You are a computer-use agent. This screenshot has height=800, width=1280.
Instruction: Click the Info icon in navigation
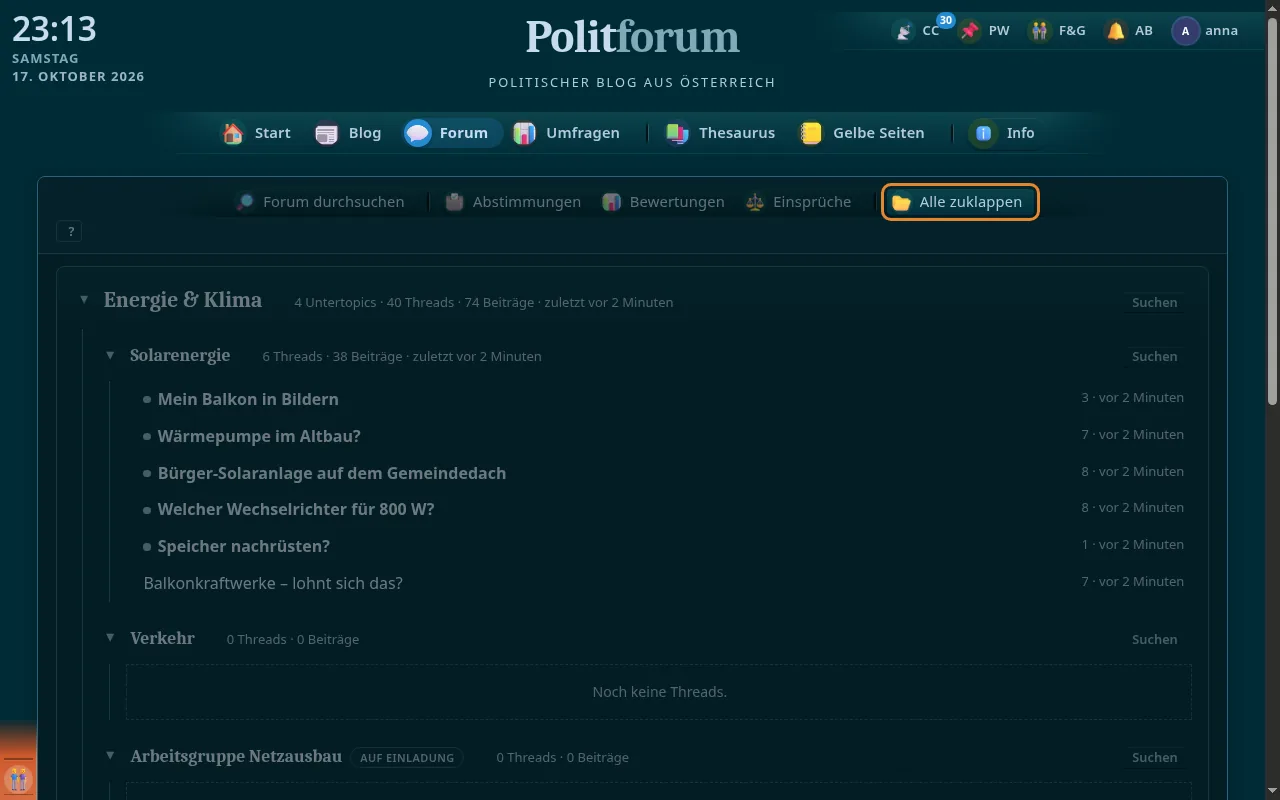tap(984, 133)
